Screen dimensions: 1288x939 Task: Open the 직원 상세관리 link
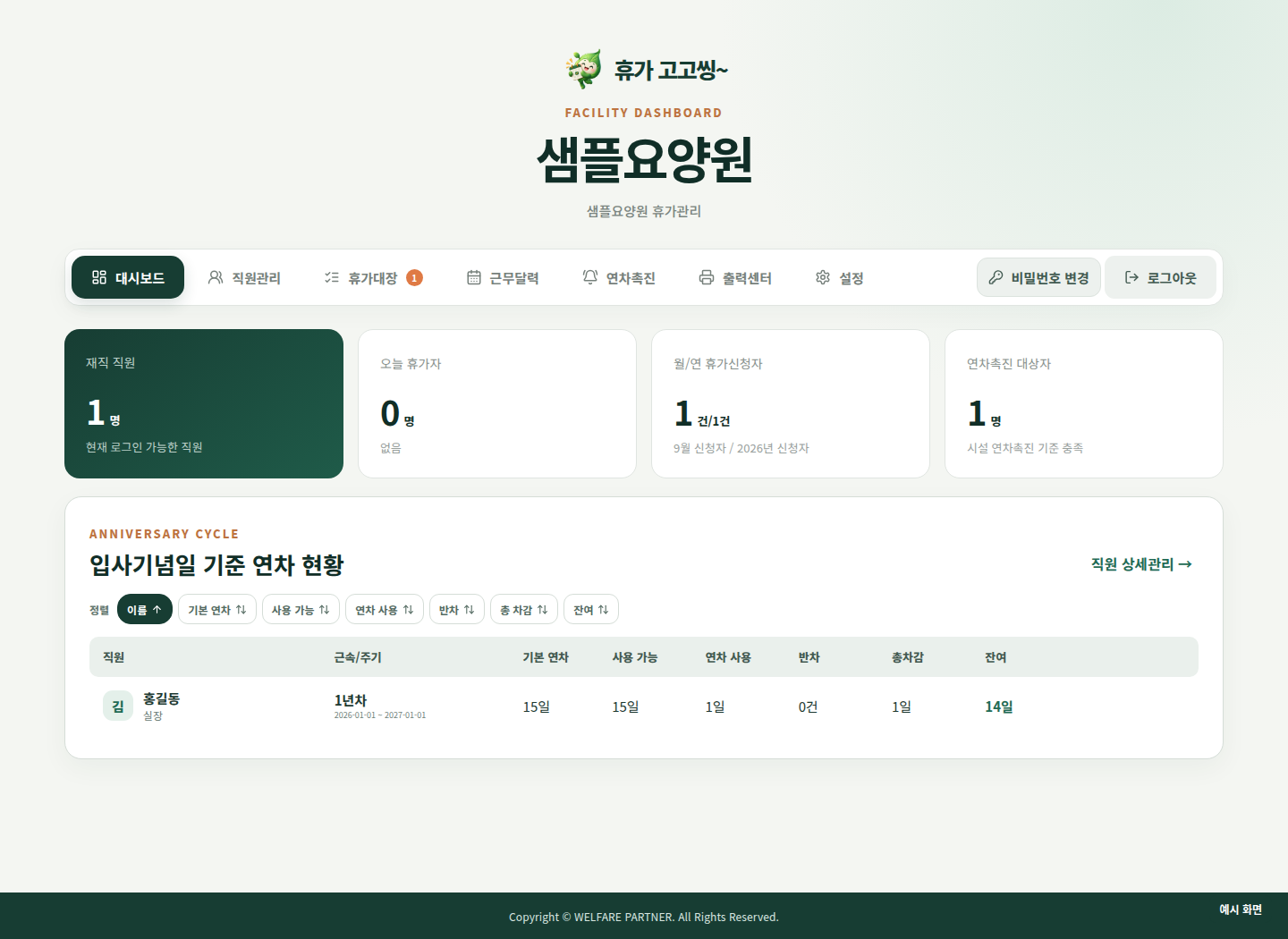pyautogui.click(x=1141, y=564)
